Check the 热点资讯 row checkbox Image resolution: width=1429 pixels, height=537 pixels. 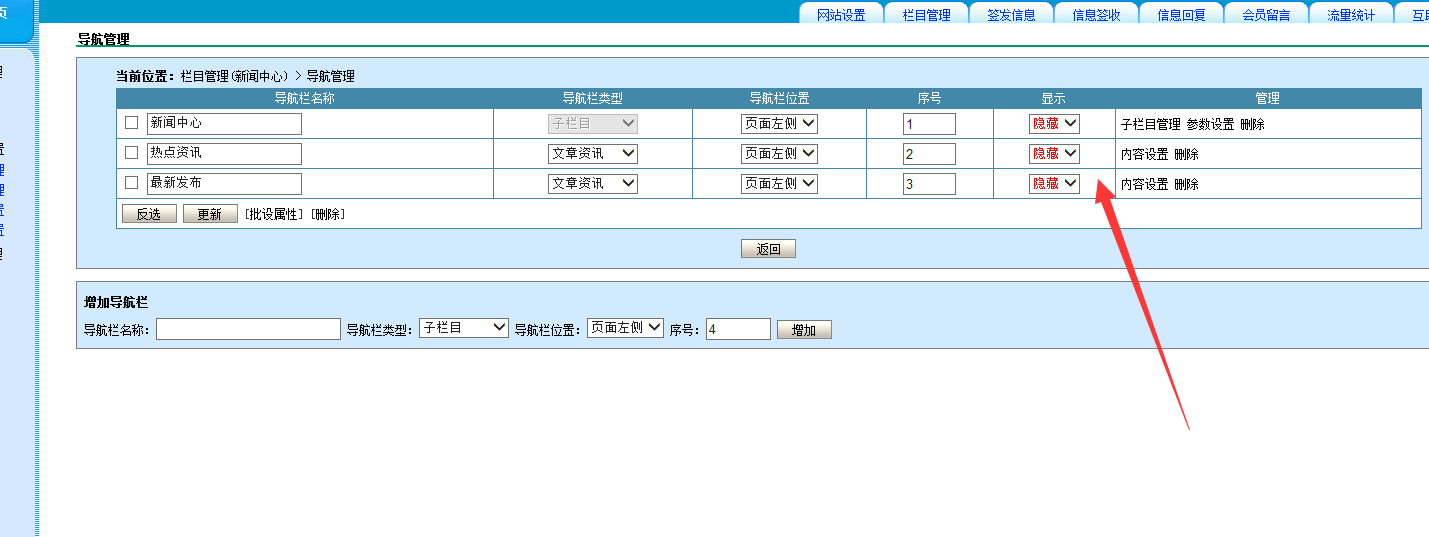131,153
